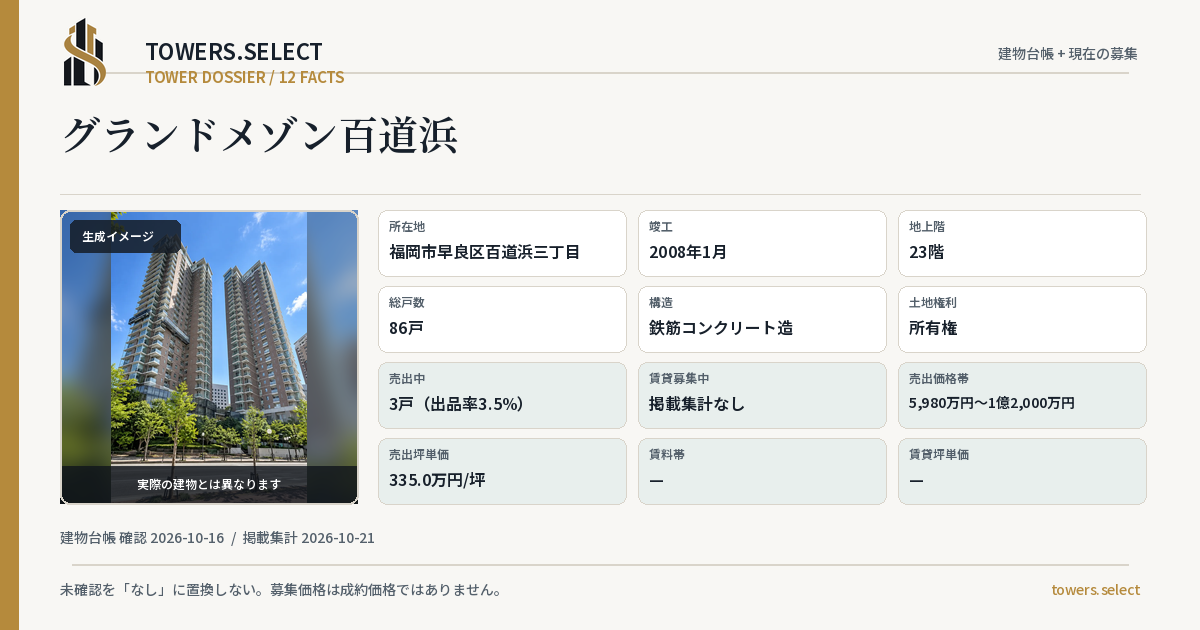Click the Towers.Select building logo icon
This screenshot has height=630, width=1200.
85,52
